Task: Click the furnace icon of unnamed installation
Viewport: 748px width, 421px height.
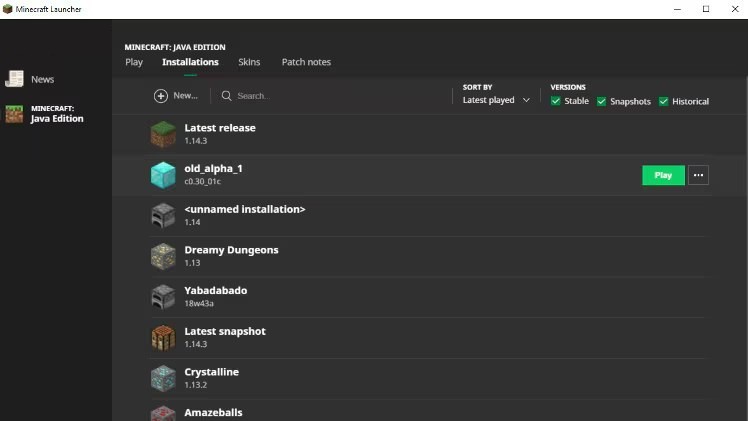Action: click(163, 216)
